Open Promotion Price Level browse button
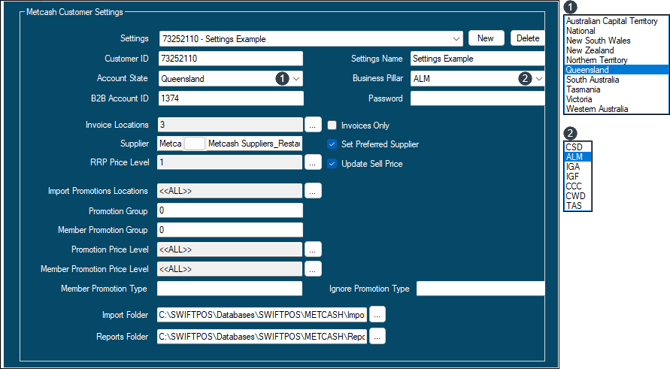 (313, 249)
